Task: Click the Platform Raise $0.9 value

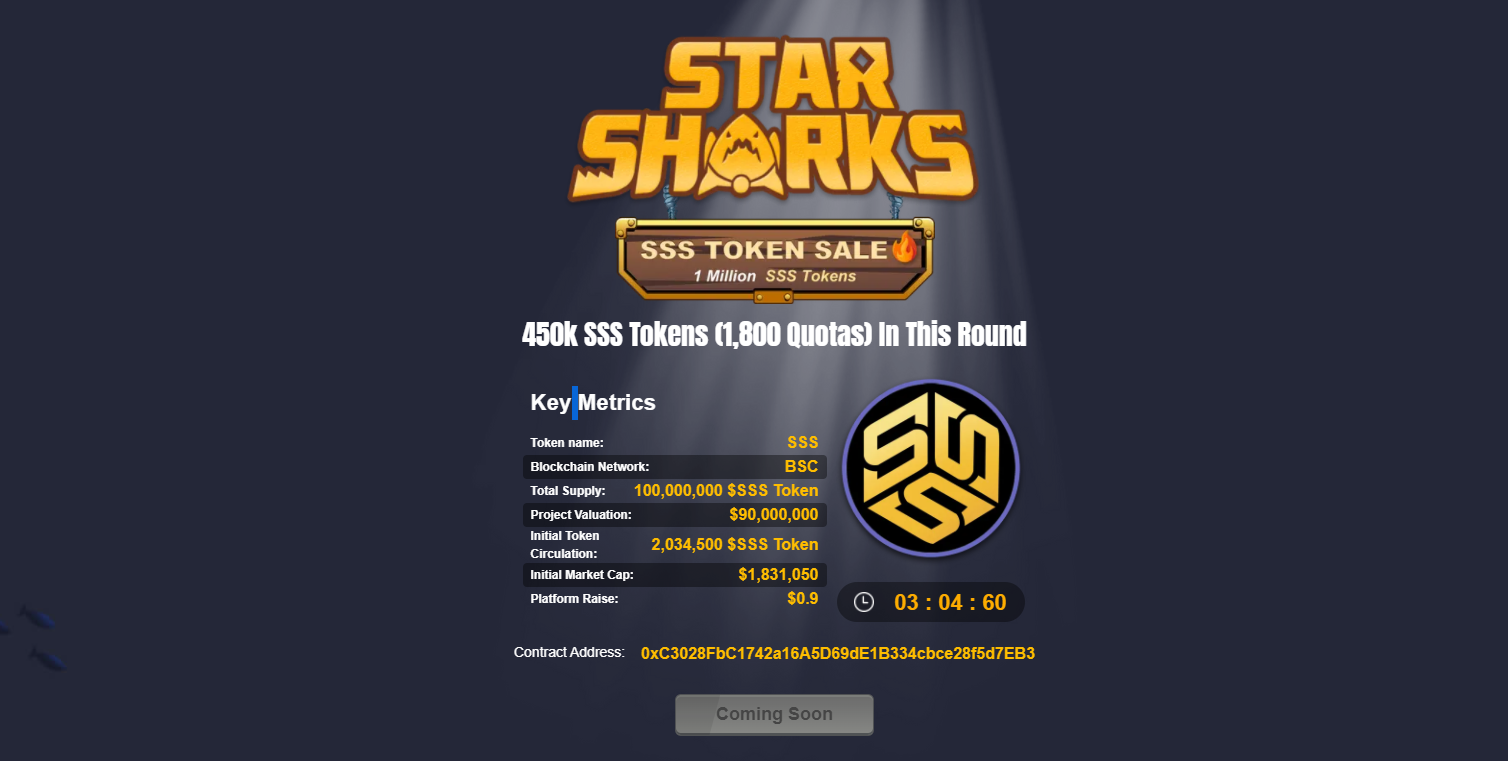Action: pyautogui.click(x=803, y=599)
